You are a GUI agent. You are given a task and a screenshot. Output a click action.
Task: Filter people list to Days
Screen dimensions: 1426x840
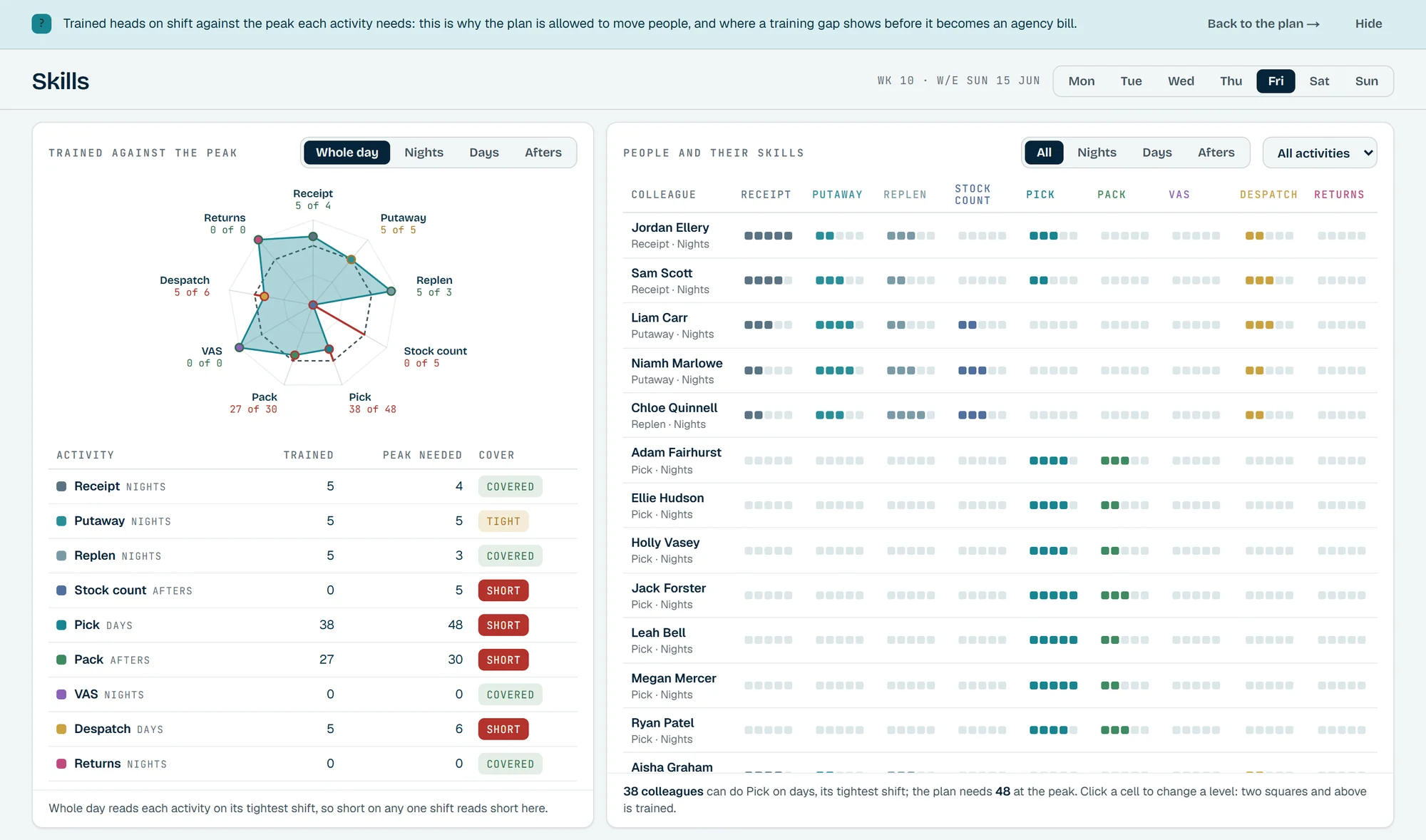pyautogui.click(x=1157, y=153)
